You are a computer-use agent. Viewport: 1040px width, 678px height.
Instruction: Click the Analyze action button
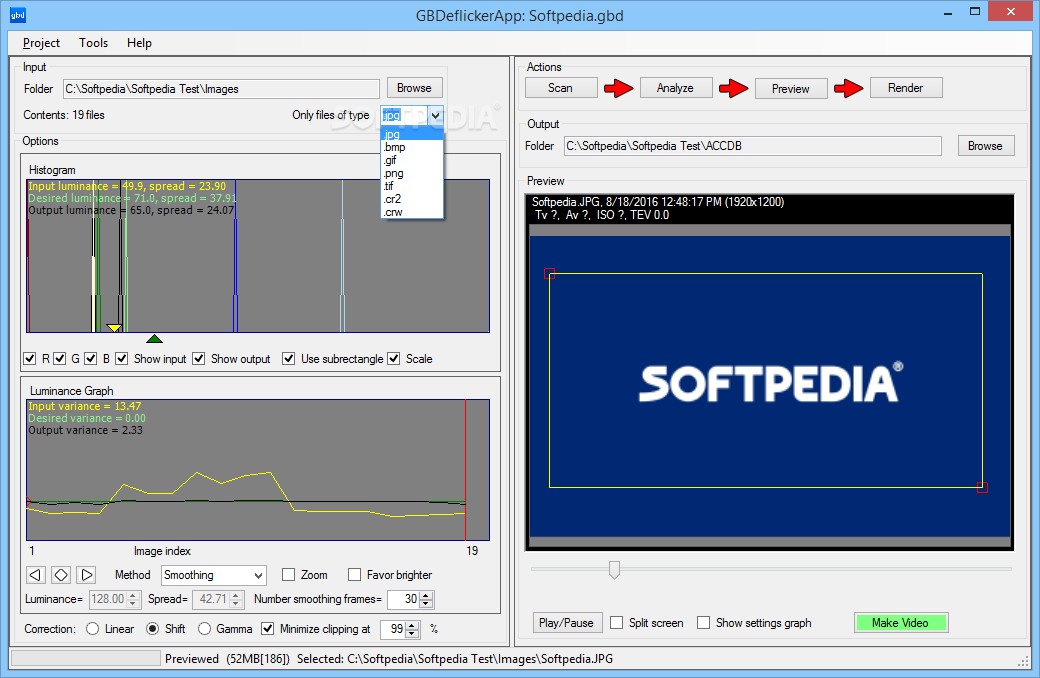coord(675,88)
